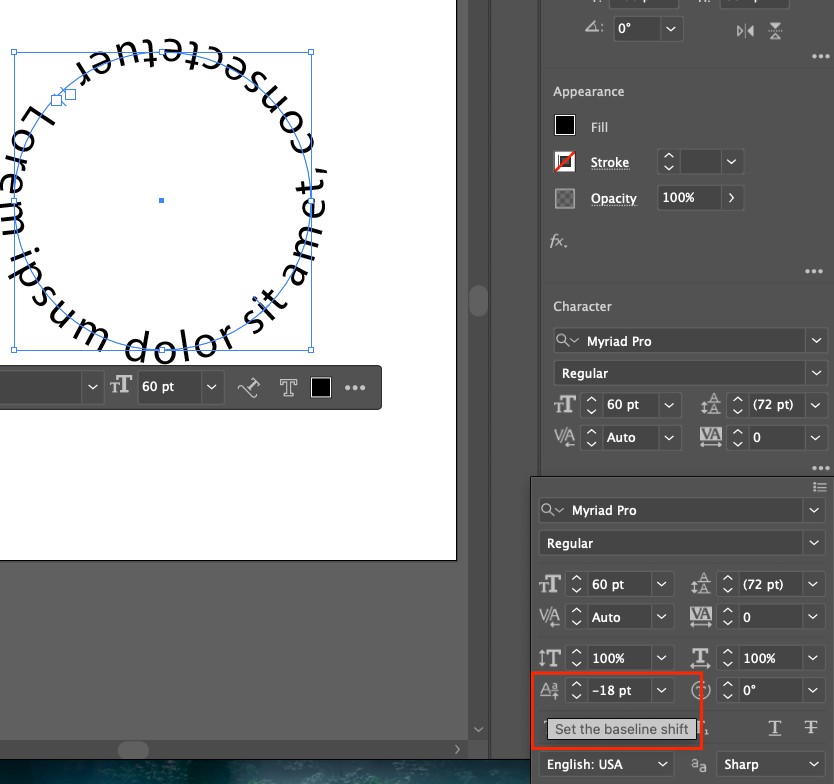Image resolution: width=834 pixels, height=784 pixels.
Task: Open the Stroke panel link
Action: (x=610, y=162)
